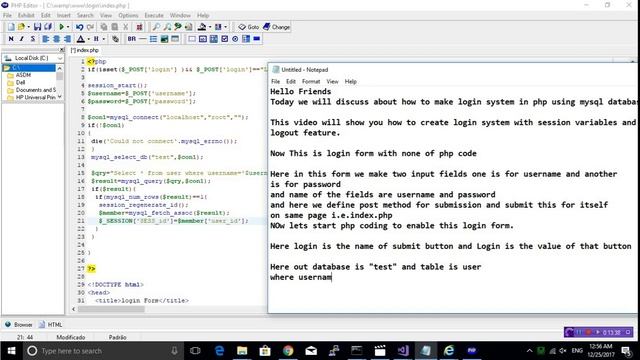Click the insert image icon
This screenshot has width=640, height=360.
tap(164, 39)
